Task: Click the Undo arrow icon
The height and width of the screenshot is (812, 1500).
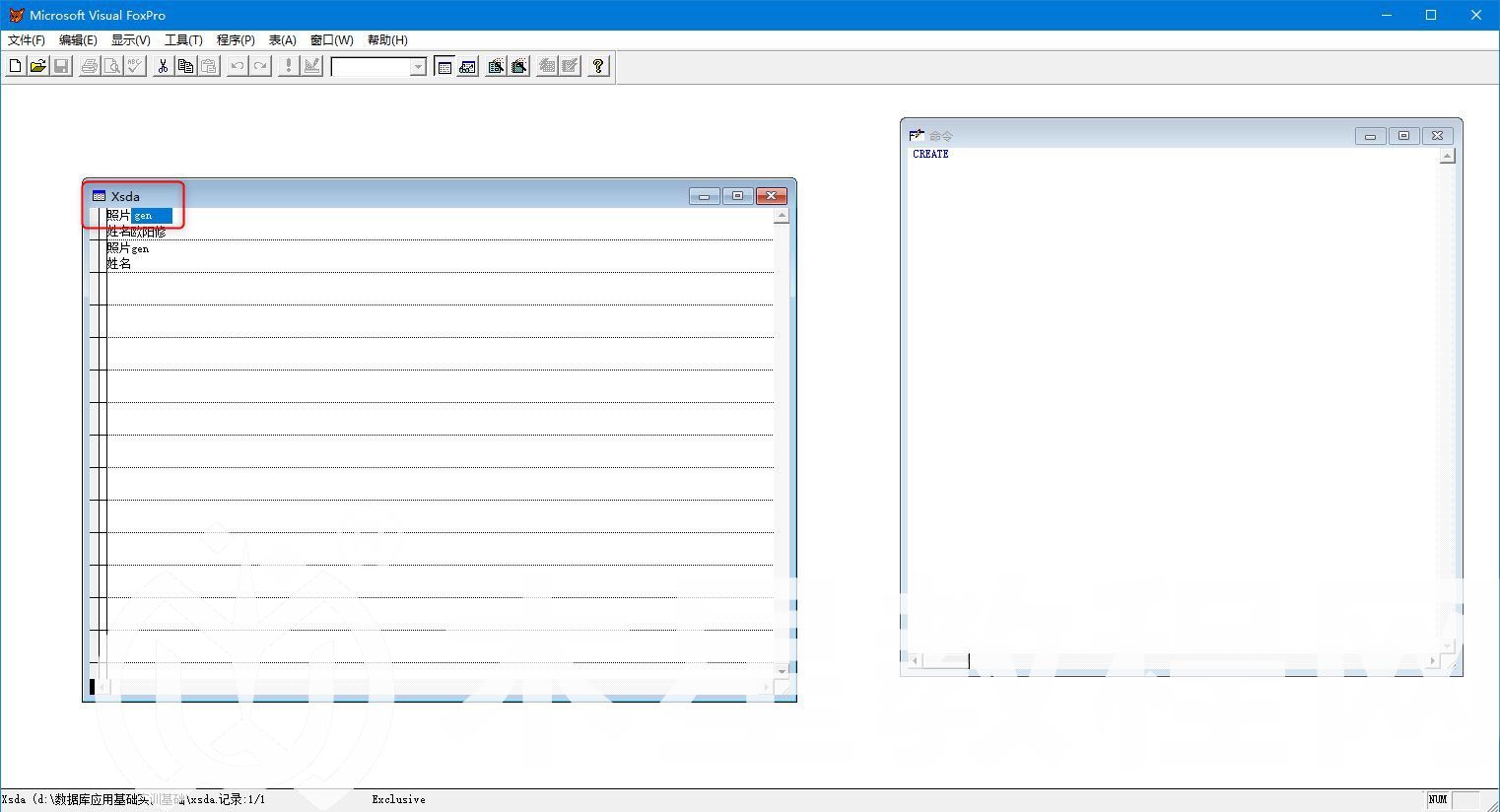Action: click(x=237, y=66)
